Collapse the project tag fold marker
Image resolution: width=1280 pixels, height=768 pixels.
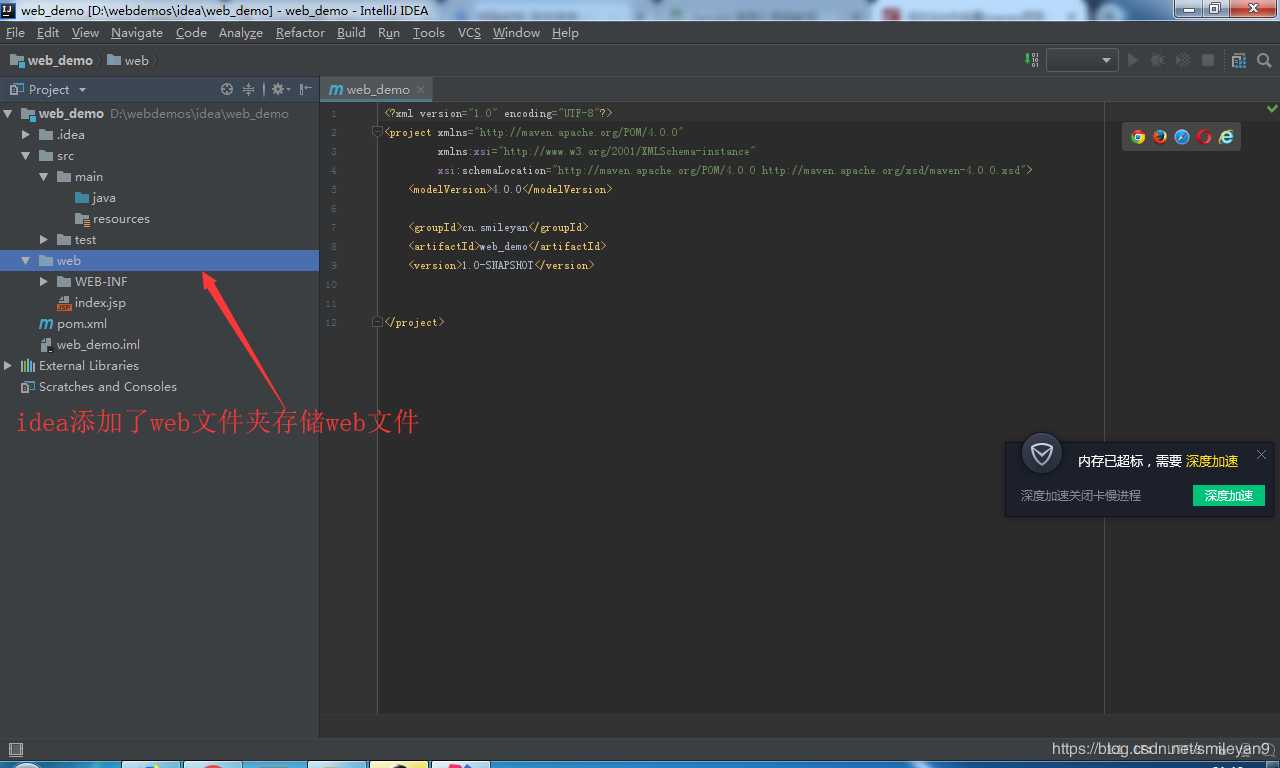tap(377, 131)
